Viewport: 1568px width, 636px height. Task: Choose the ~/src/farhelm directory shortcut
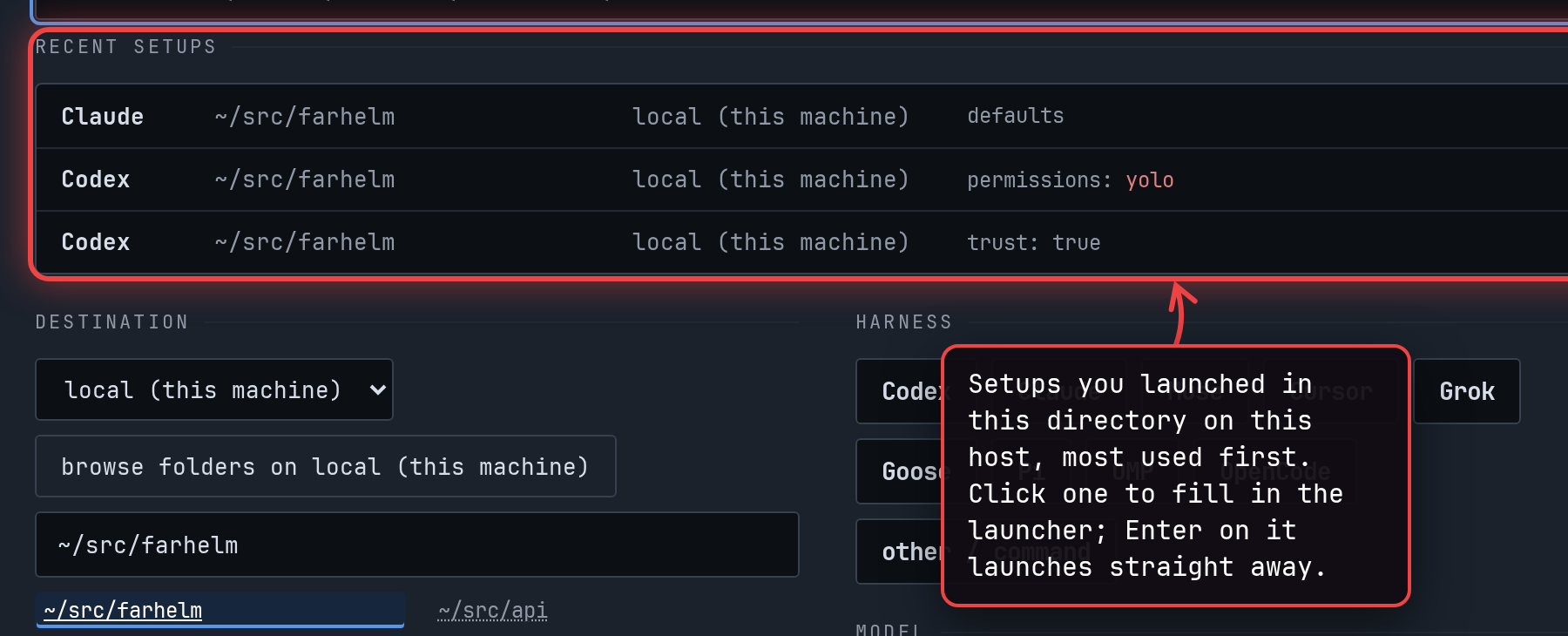point(220,610)
